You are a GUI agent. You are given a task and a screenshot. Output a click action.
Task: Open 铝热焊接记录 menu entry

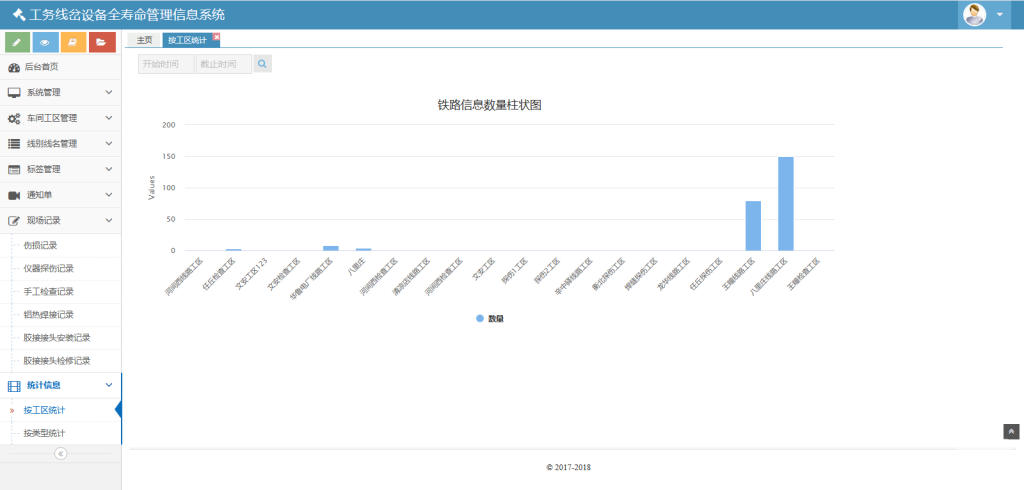(x=48, y=314)
